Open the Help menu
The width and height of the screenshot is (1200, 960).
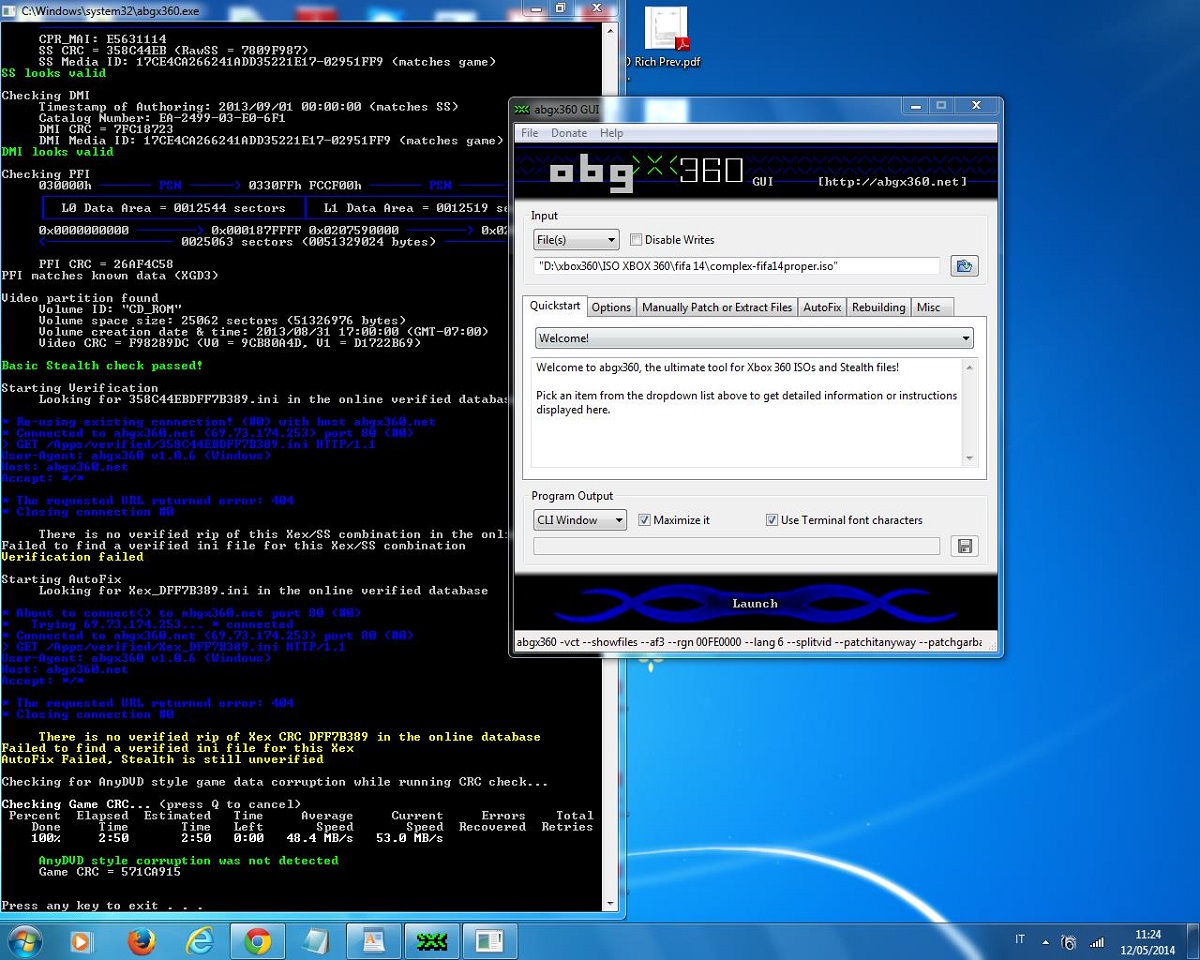coord(611,133)
